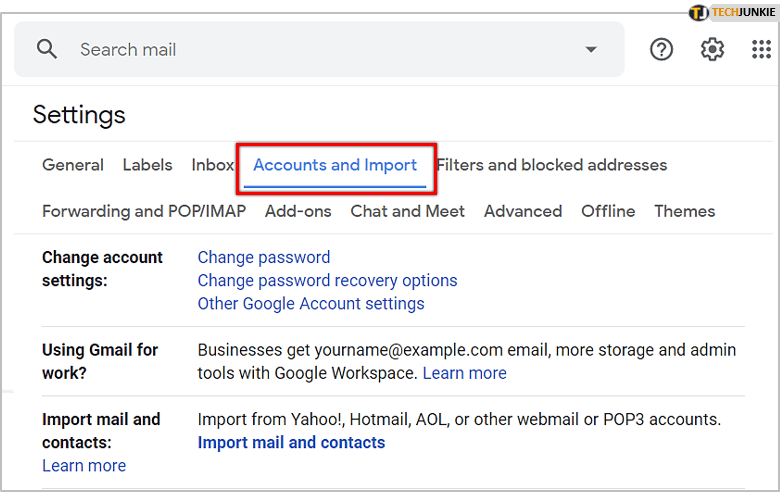Click the Change password link
The width and height of the screenshot is (783, 492).
point(264,257)
